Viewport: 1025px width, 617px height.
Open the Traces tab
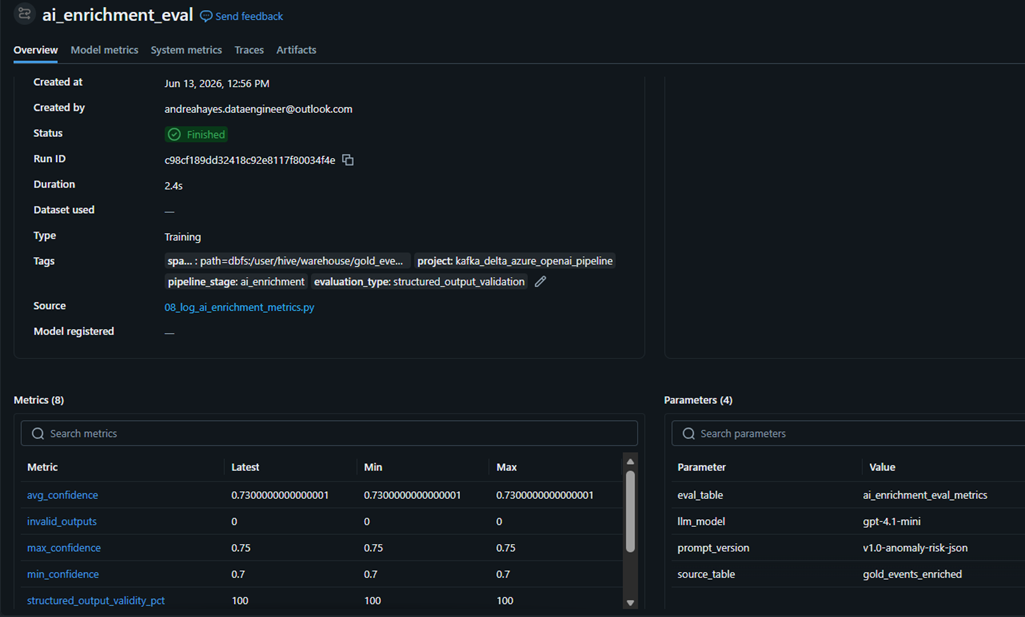tap(249, 50)
